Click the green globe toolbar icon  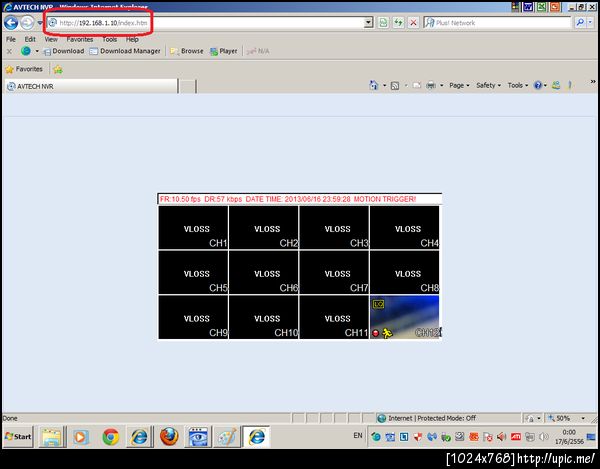[x=26, y=51]
